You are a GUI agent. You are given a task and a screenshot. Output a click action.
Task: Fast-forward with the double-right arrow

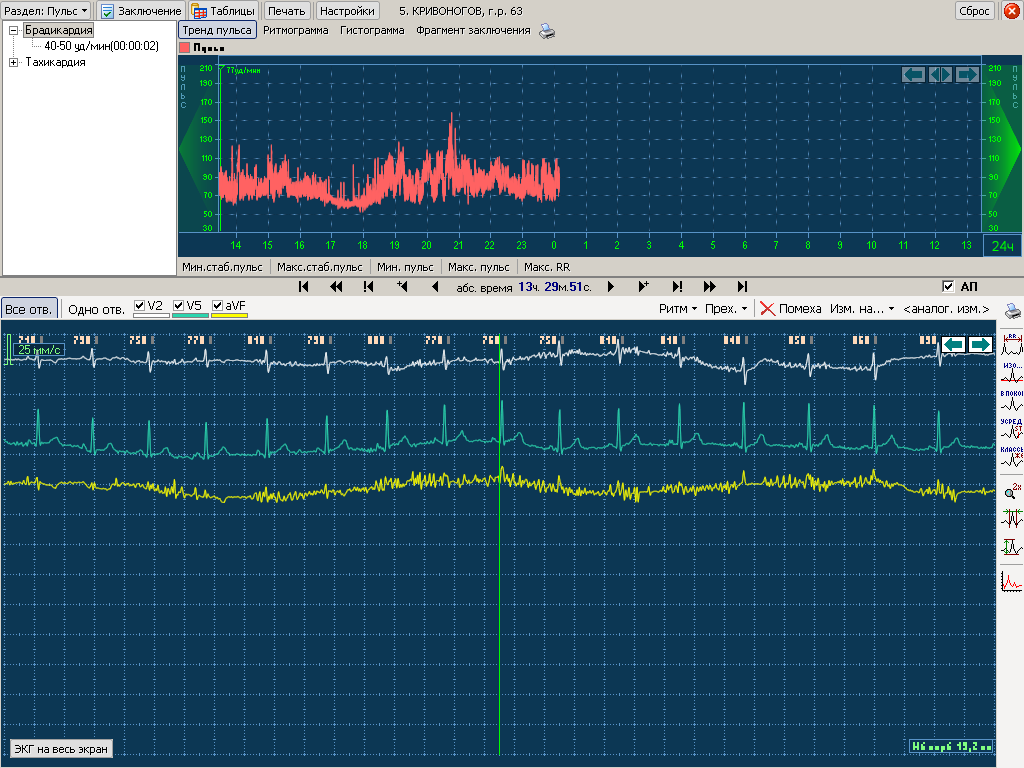coord(709,287)
